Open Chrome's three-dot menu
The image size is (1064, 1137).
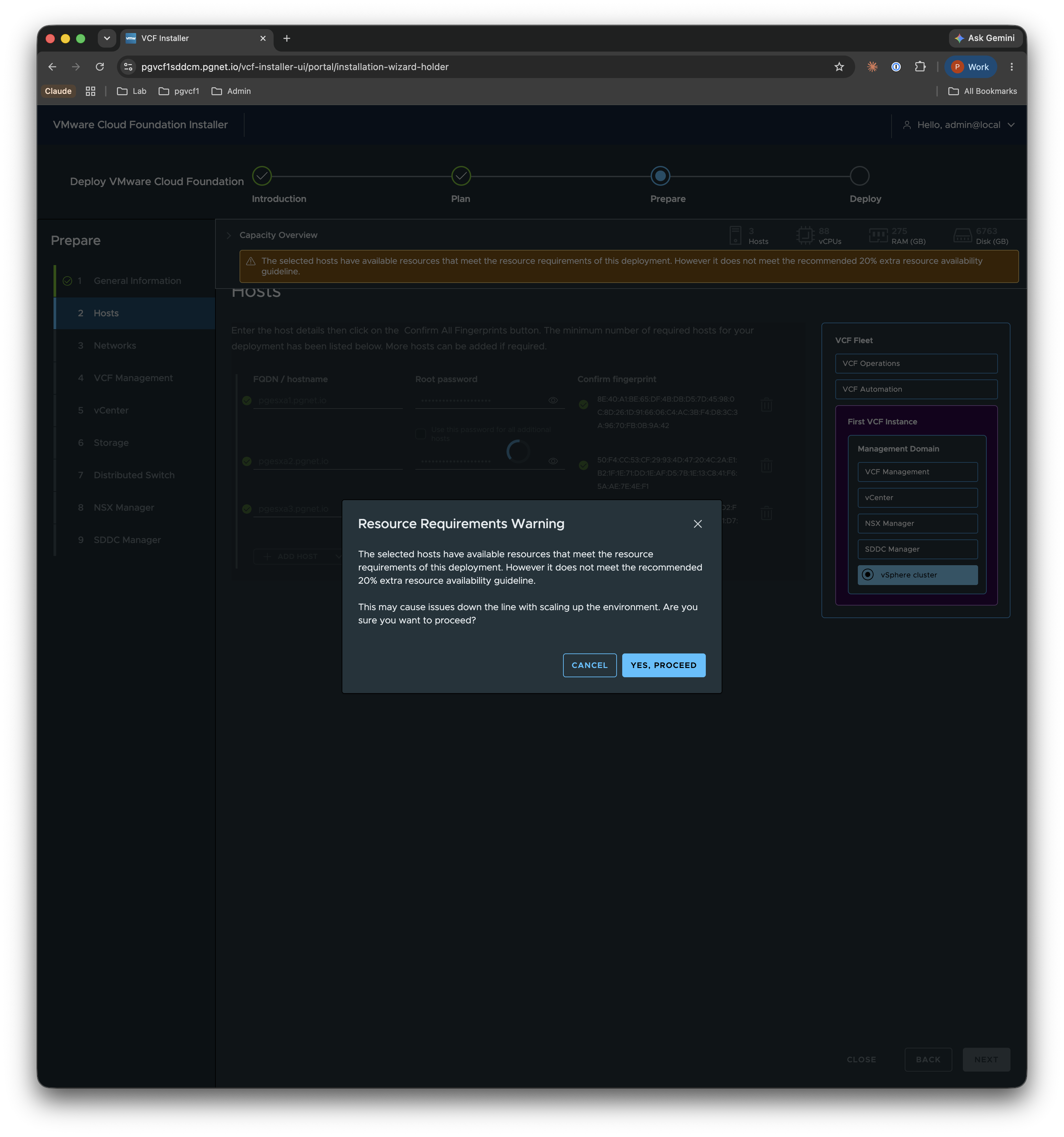pyautogui.click(x=1011, y=67)
